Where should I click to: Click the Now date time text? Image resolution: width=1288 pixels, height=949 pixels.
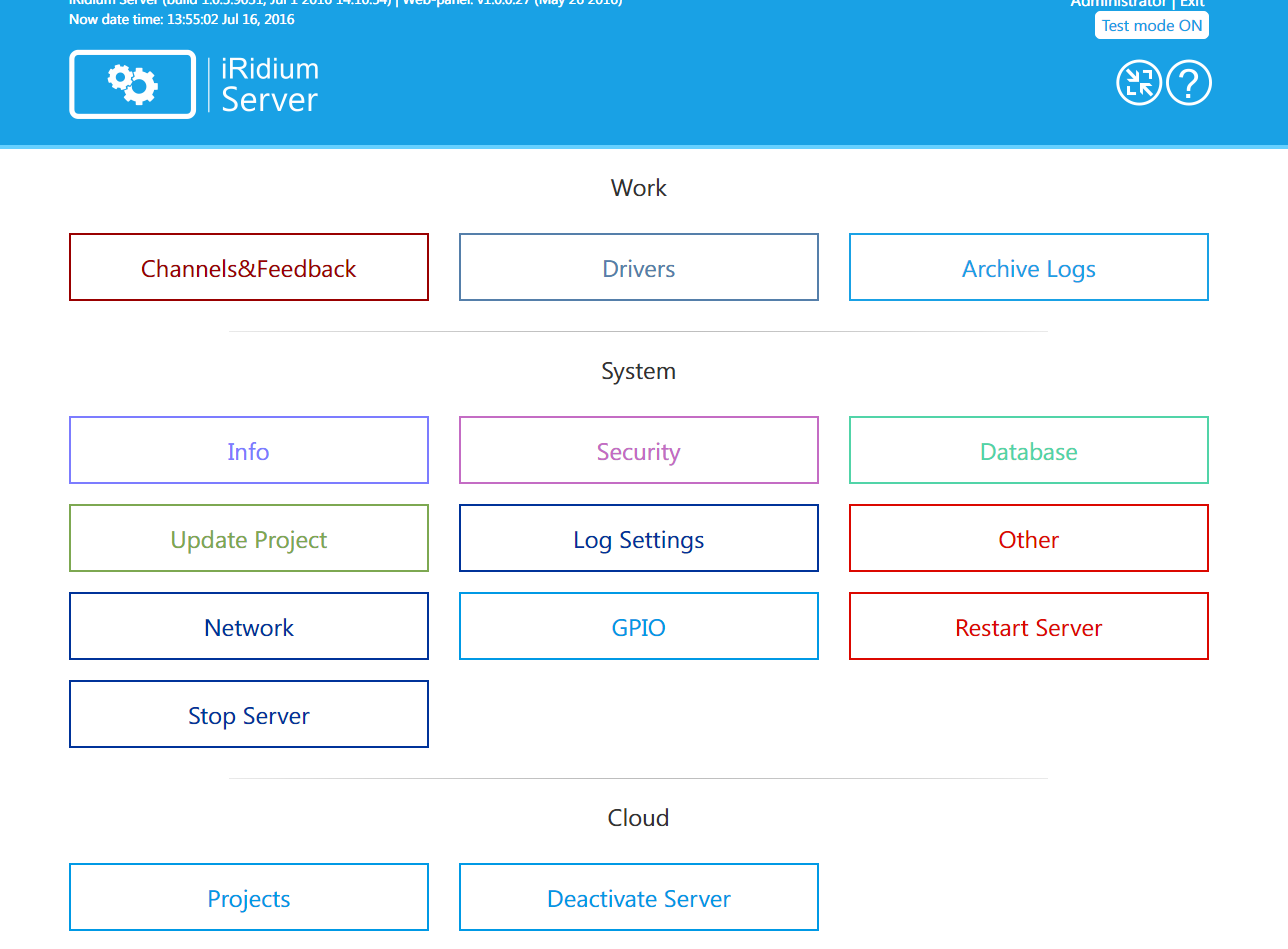click(x=182, y=19)
